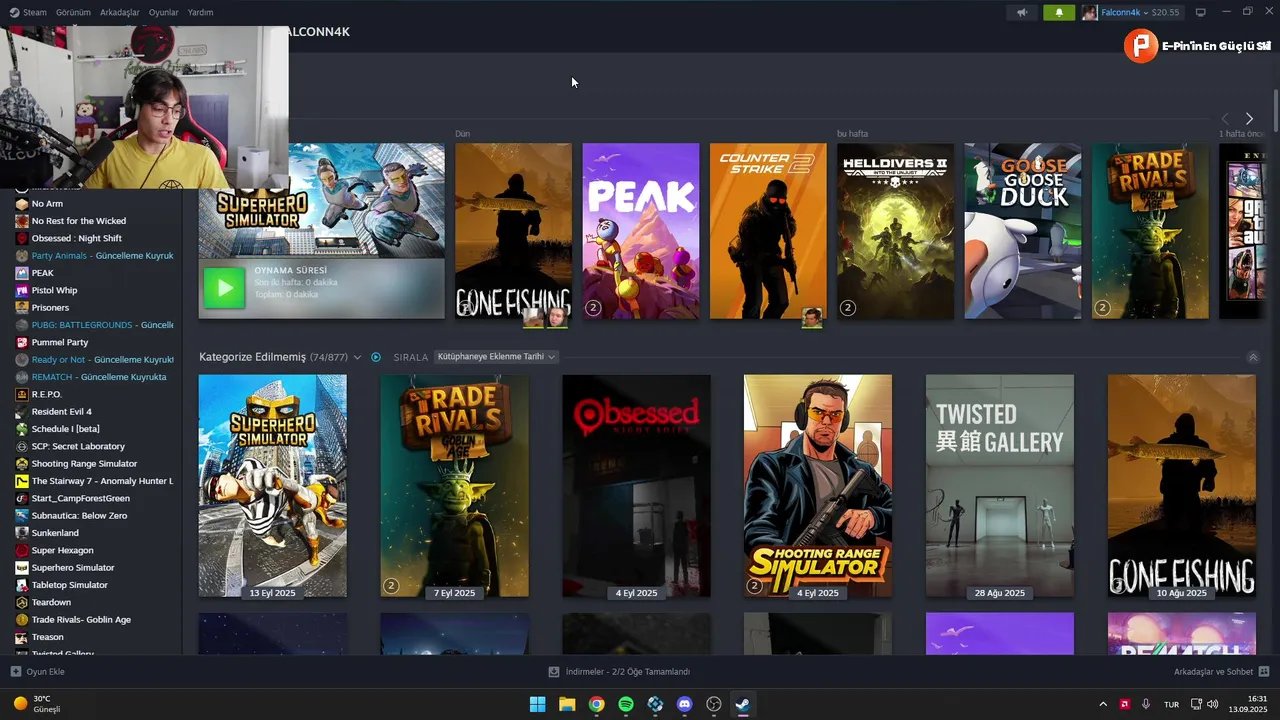Open Discord from the Windows taskbar
The height and width of the screenshot is (720, 1280).
684,704
